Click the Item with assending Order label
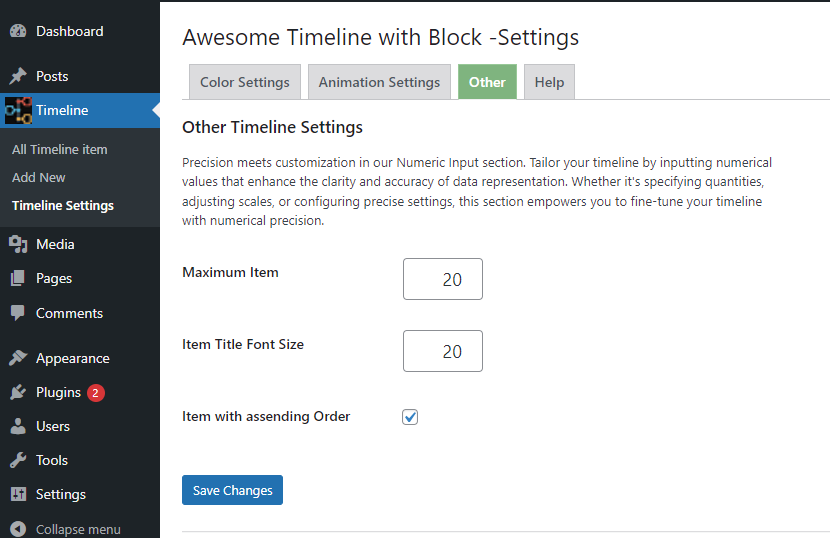Image resolution: width=830 pixels, height=538 pixels. [x=266, y=416]
